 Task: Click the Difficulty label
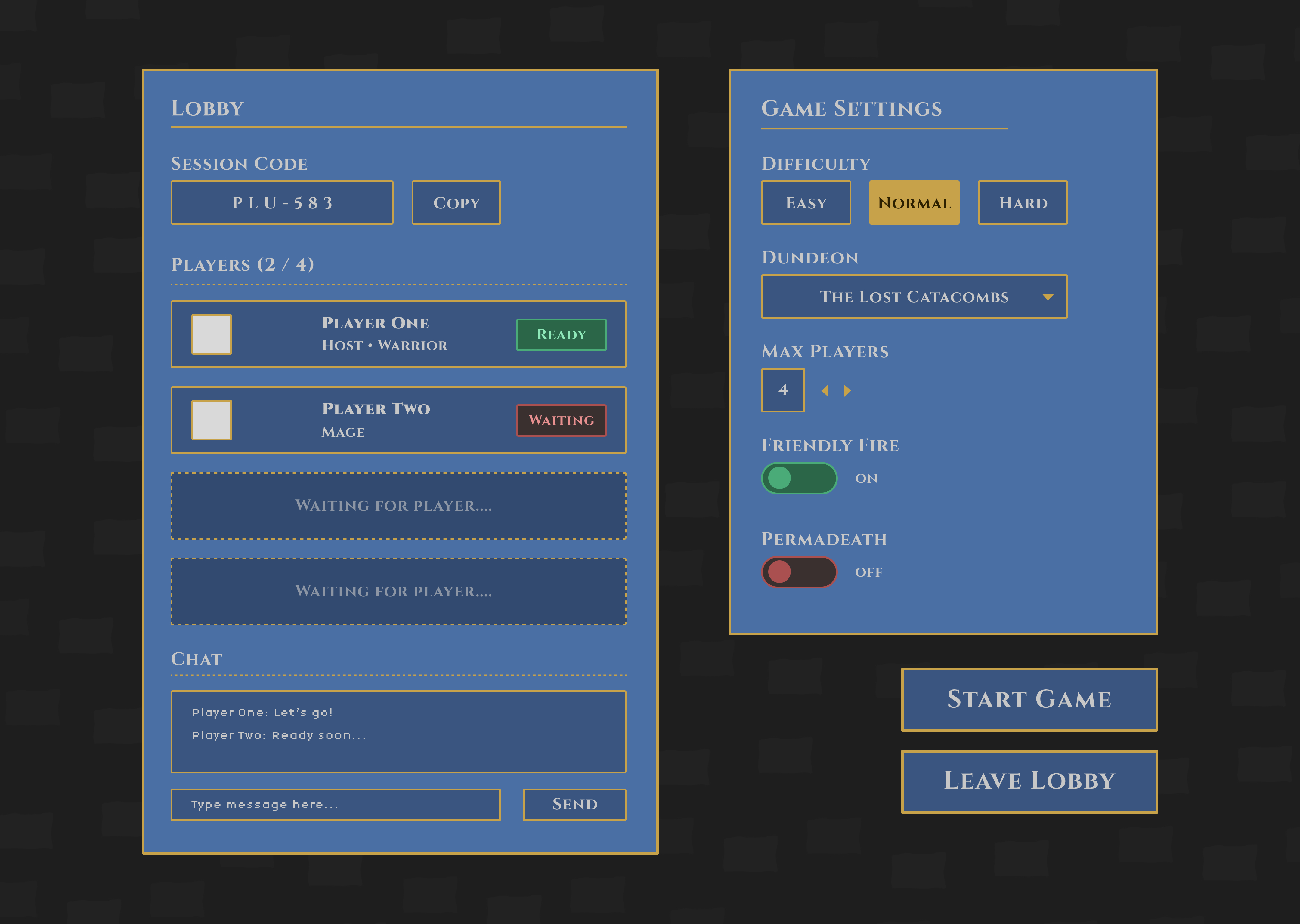816,164
